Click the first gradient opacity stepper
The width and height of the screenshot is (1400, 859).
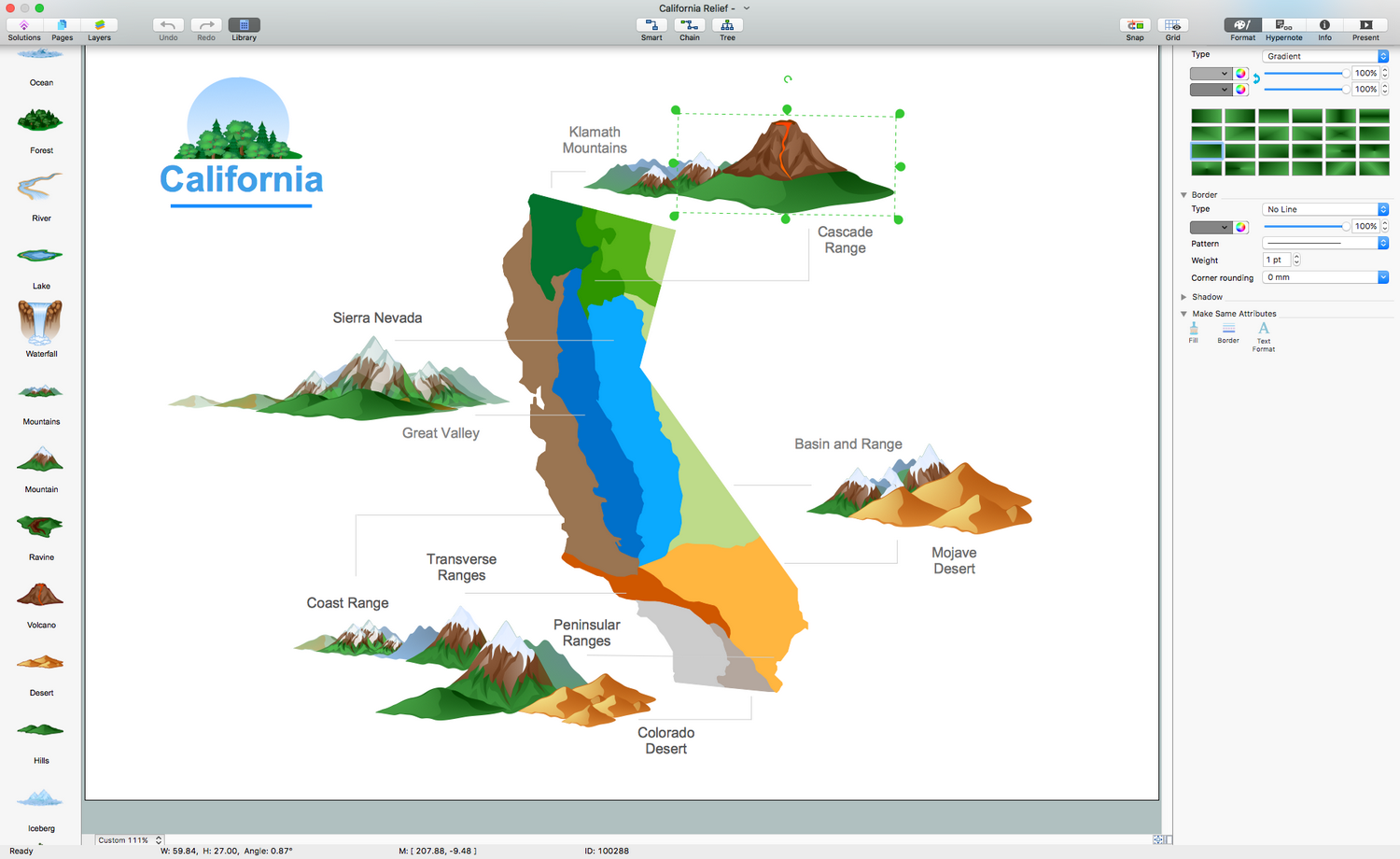pos(1385,73)
